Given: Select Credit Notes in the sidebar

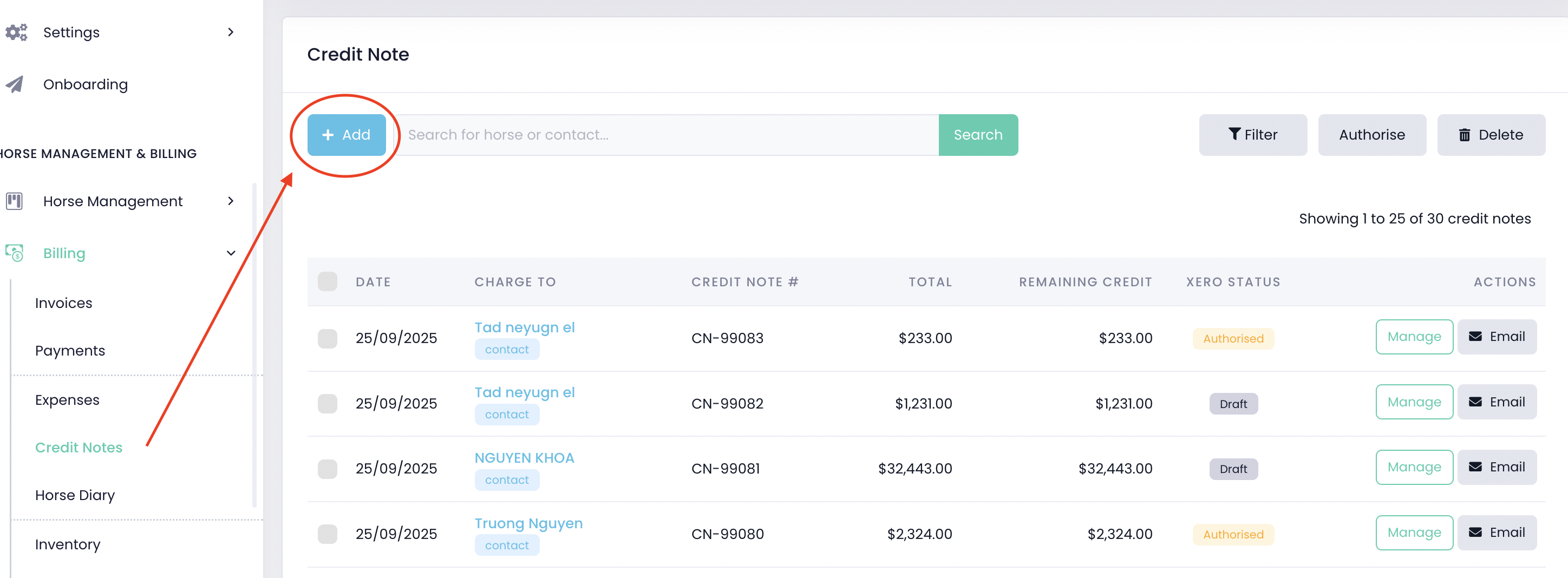Looking at the screenshot, I should pyautogui.click(x=79, y=446).
